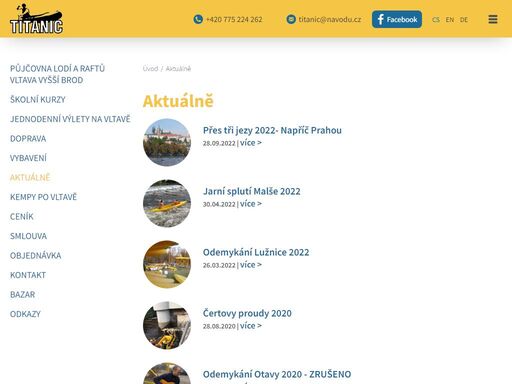Viewport: 512px width, 384px height.
Task: Click date 28.08.2020
Action: [x=219, y=326]
